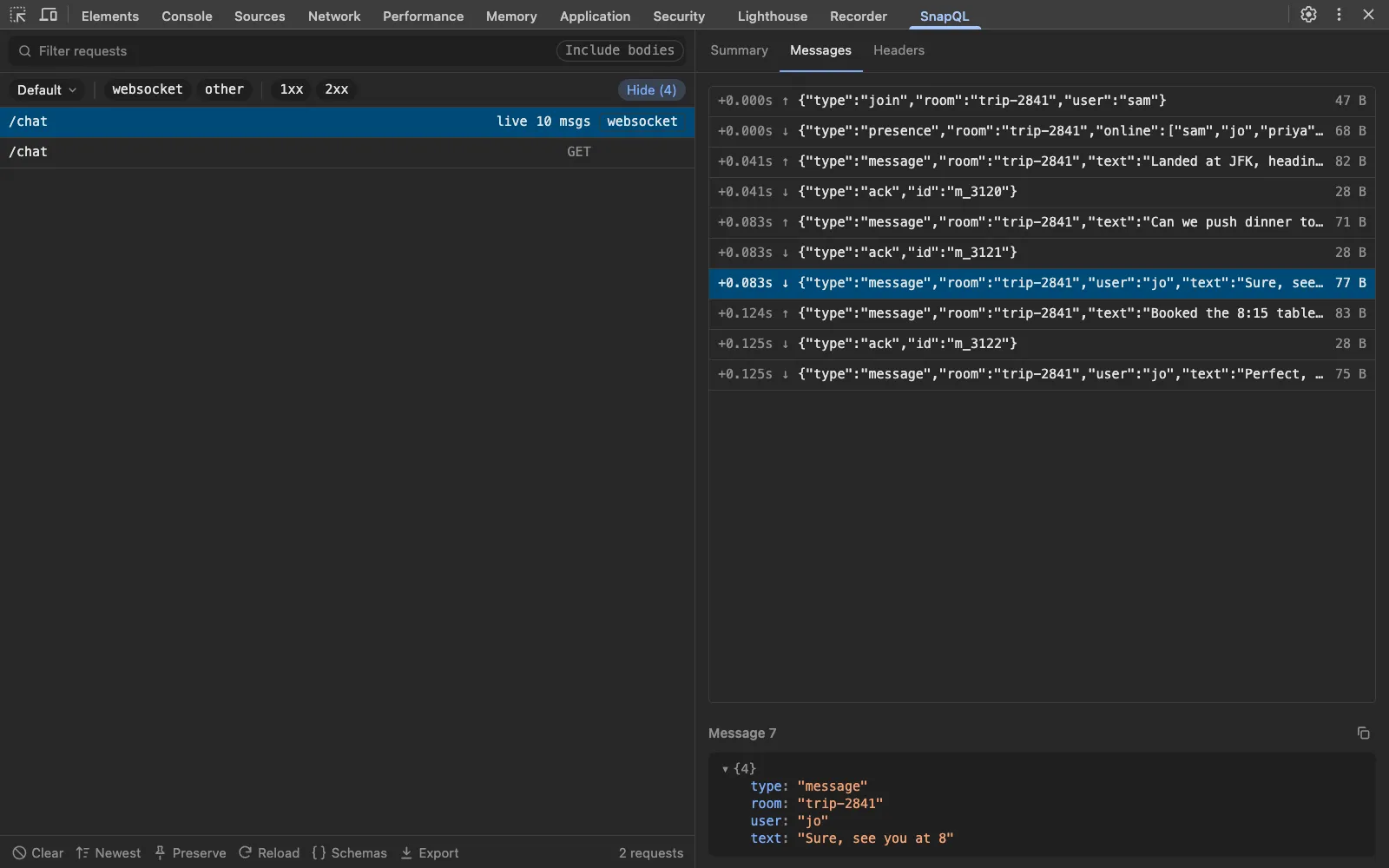1389x868 pixels.
Task: Select the /chat websocket request row
Action: coord(347,122)
